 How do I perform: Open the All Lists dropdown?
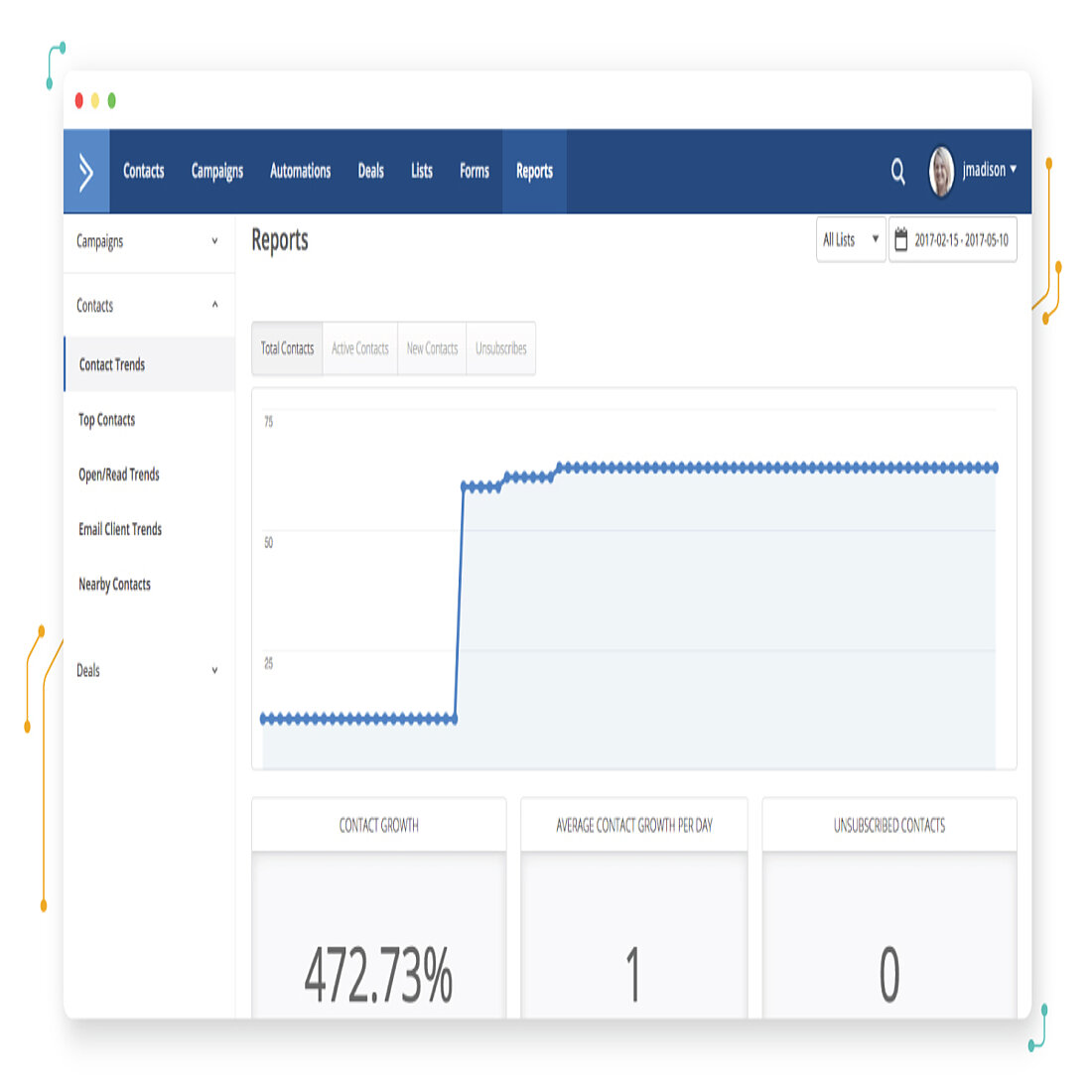pyautogui.click(x=850, y=239)
